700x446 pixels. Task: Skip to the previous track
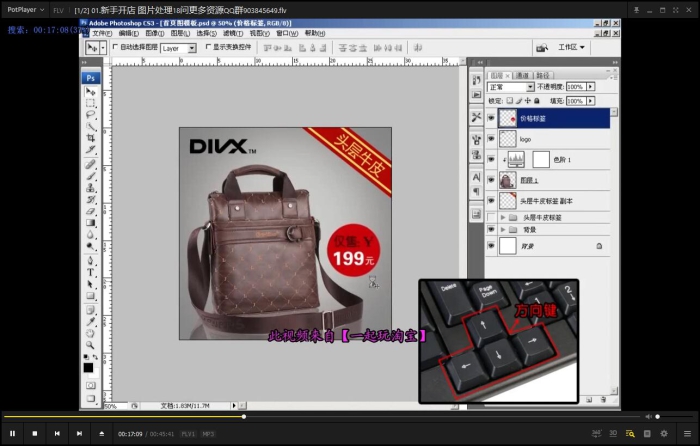(57, 433)
